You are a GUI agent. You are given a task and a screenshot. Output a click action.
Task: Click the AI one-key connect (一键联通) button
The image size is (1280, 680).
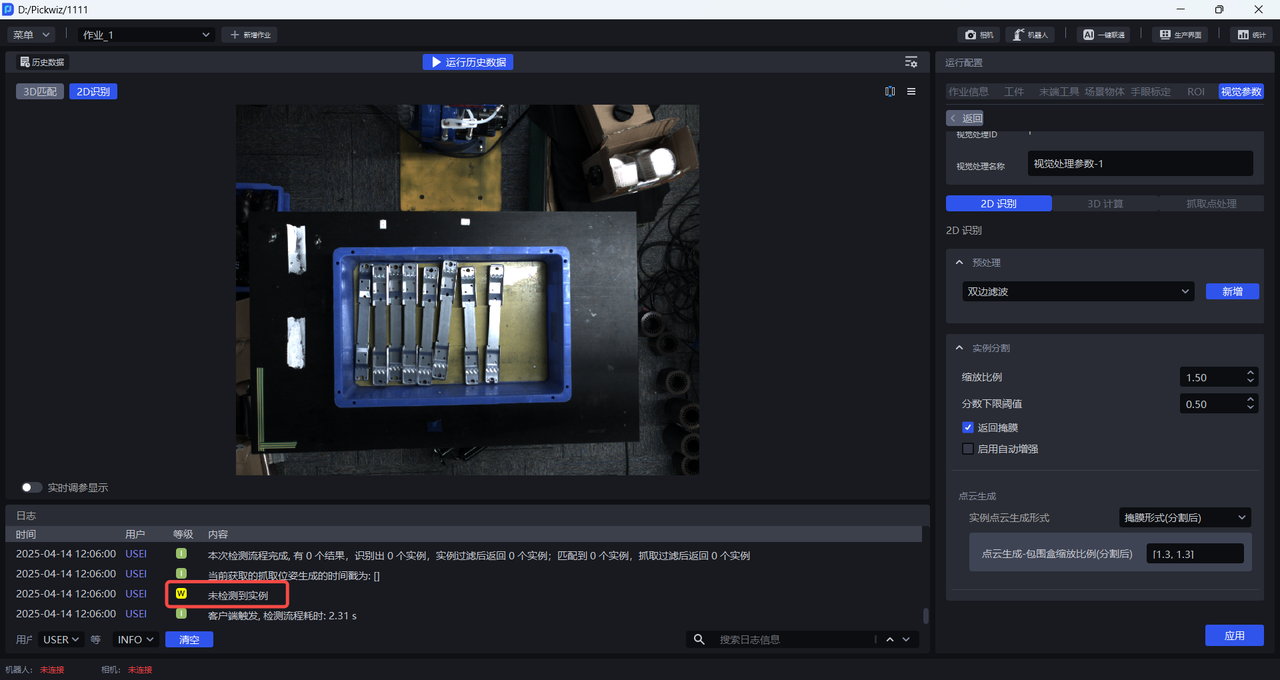1103,34
